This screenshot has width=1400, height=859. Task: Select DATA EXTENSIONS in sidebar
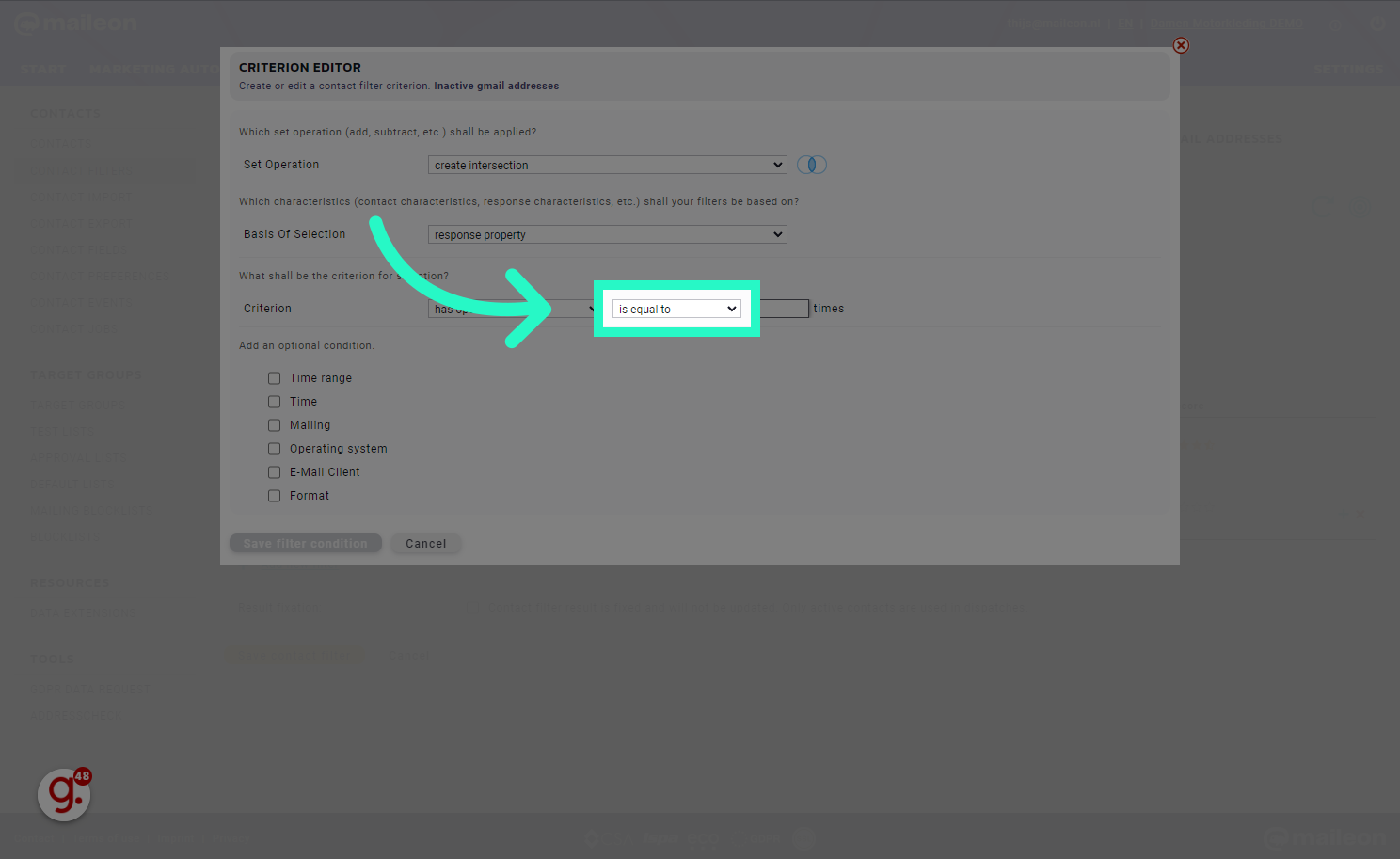click(x=83, y=613)
